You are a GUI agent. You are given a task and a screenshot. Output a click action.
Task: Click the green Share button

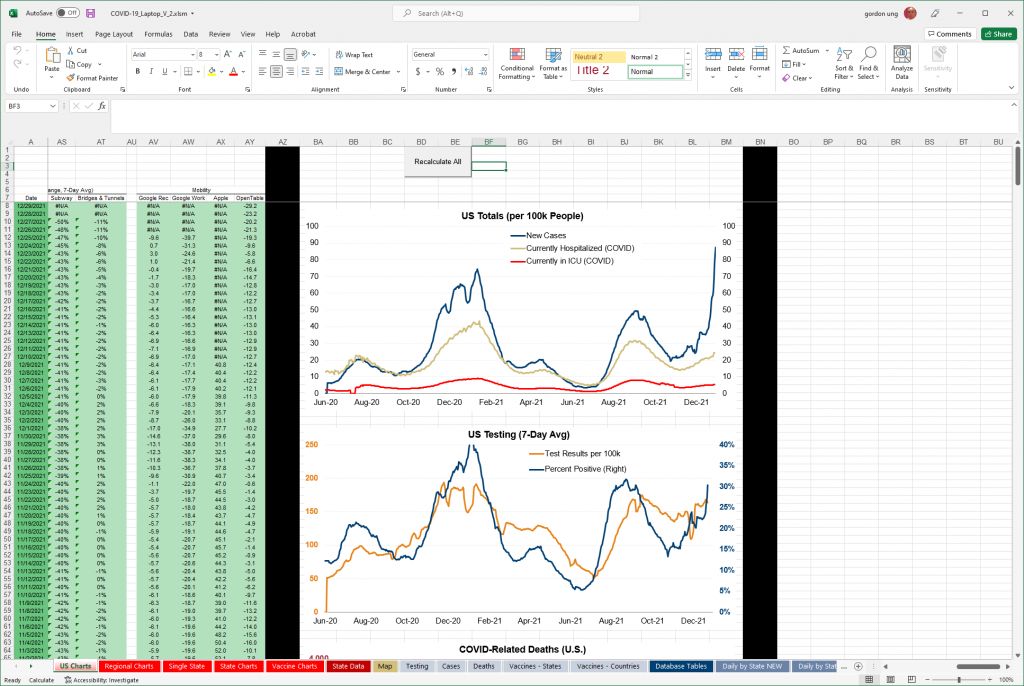tap(998, 33)
